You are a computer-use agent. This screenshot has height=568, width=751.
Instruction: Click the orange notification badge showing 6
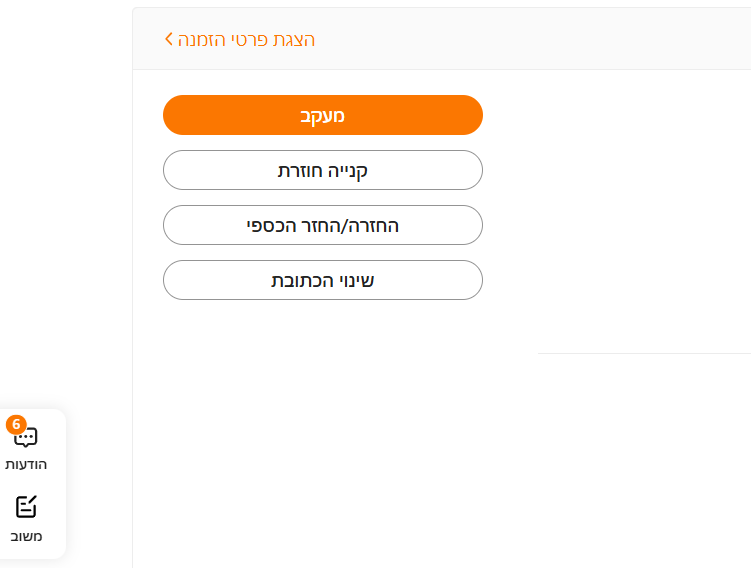pyautogui.click(x=16, y=424)
